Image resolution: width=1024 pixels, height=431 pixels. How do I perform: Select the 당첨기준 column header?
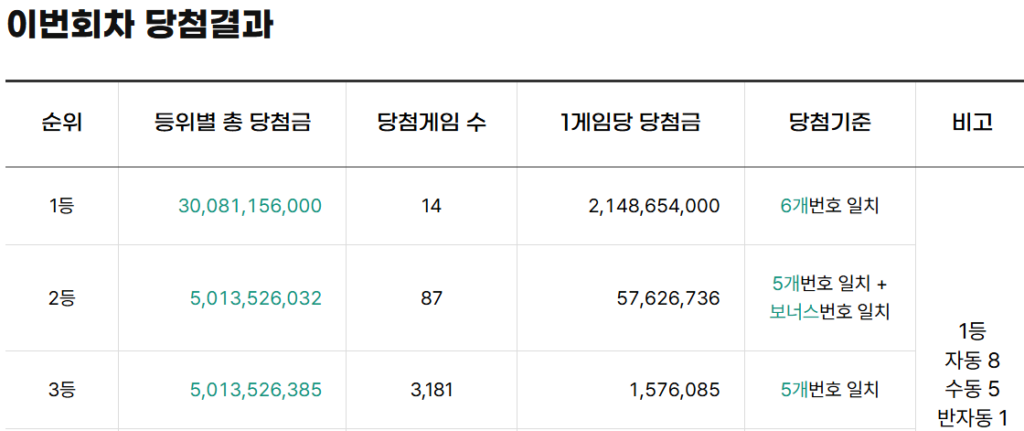coord(829,124)
